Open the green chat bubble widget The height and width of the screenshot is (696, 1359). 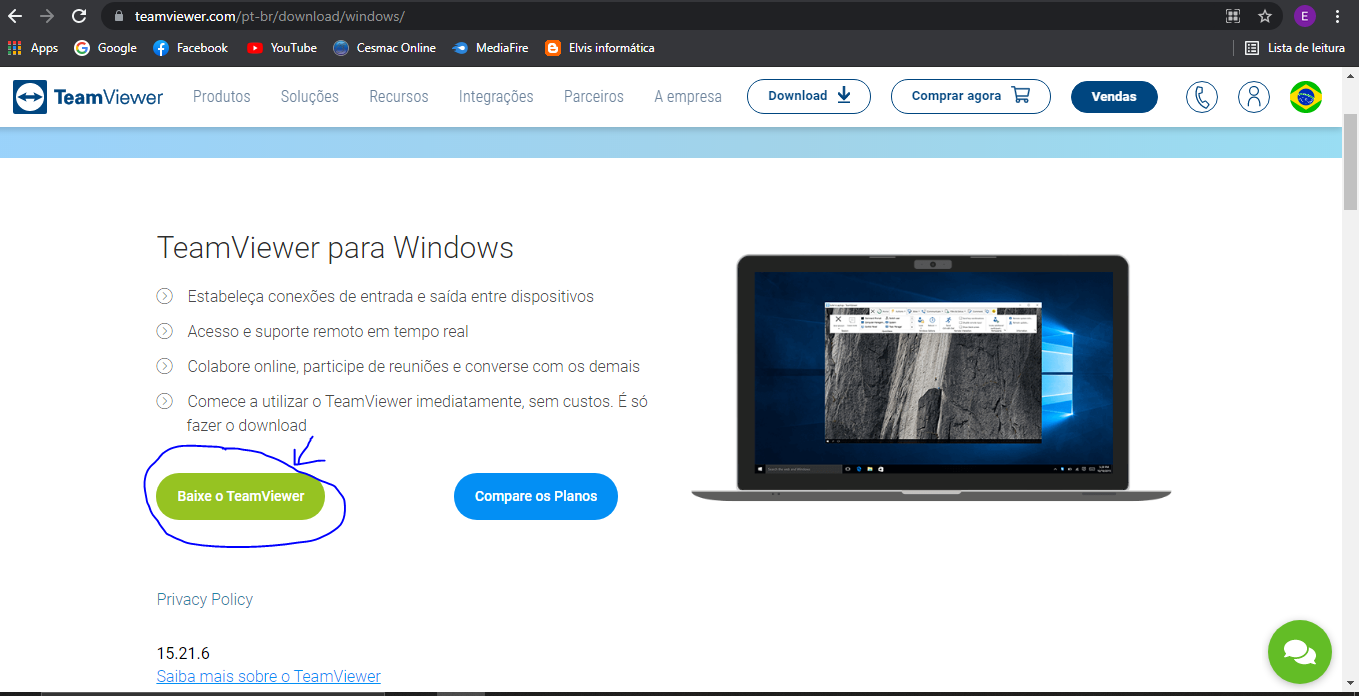(1300, 652)
